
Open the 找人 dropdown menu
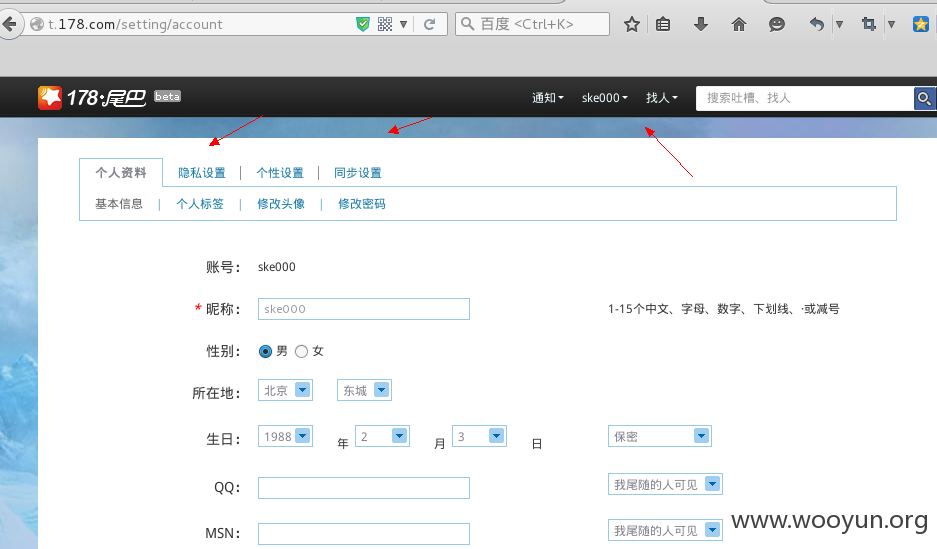(x=662, y=97)
